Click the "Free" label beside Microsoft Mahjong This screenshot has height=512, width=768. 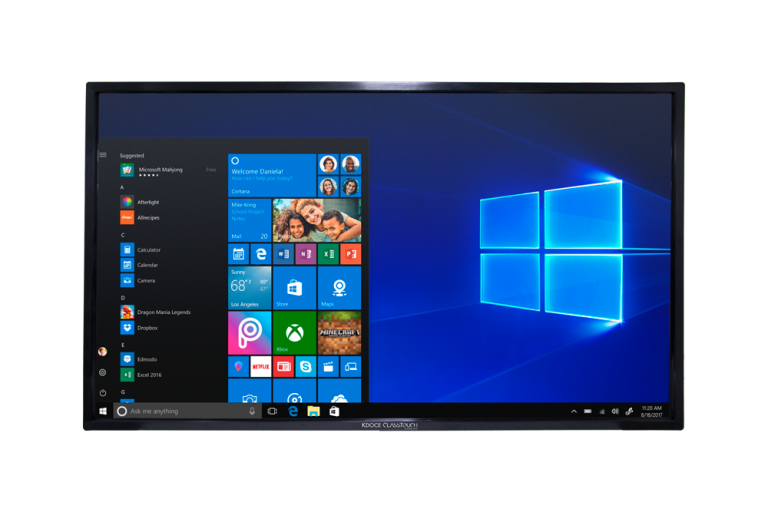pyautogui.click(x=211, y=170)
